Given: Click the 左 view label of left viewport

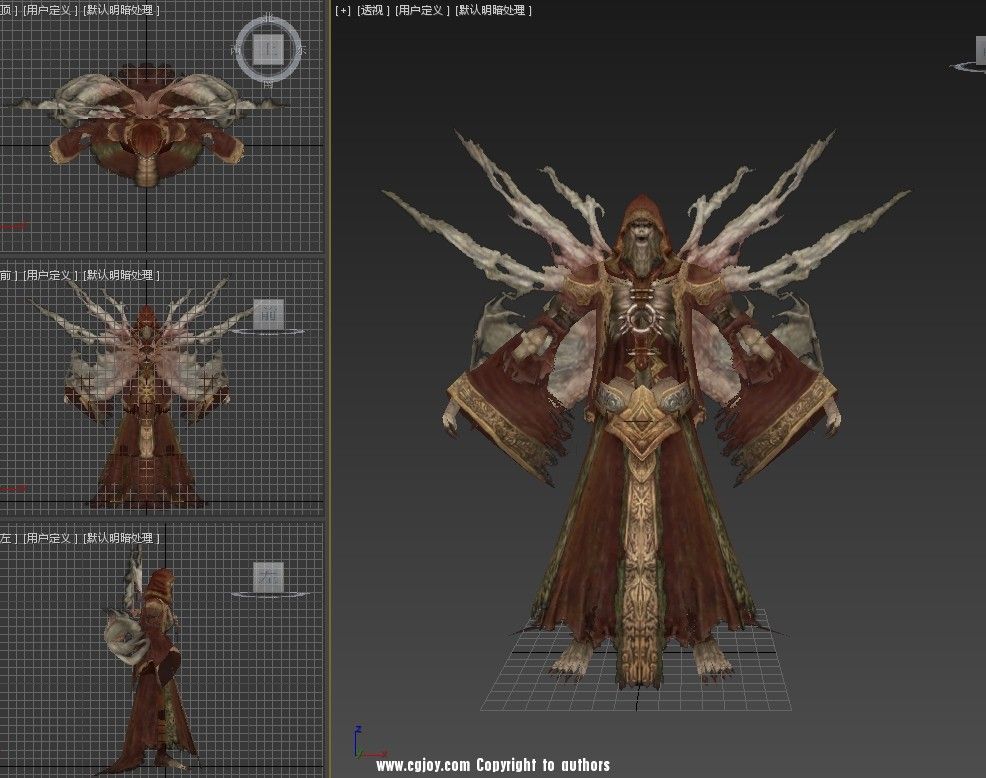Looking at the screenshot, I should 8,538.
